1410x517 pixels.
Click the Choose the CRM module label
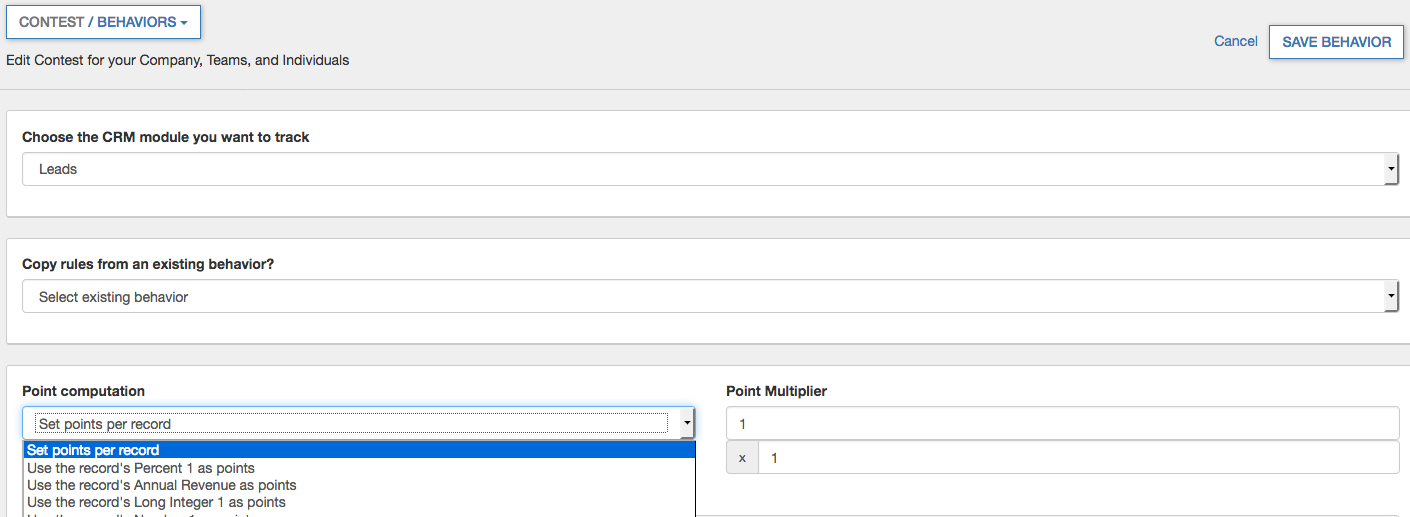click(166, 137)
